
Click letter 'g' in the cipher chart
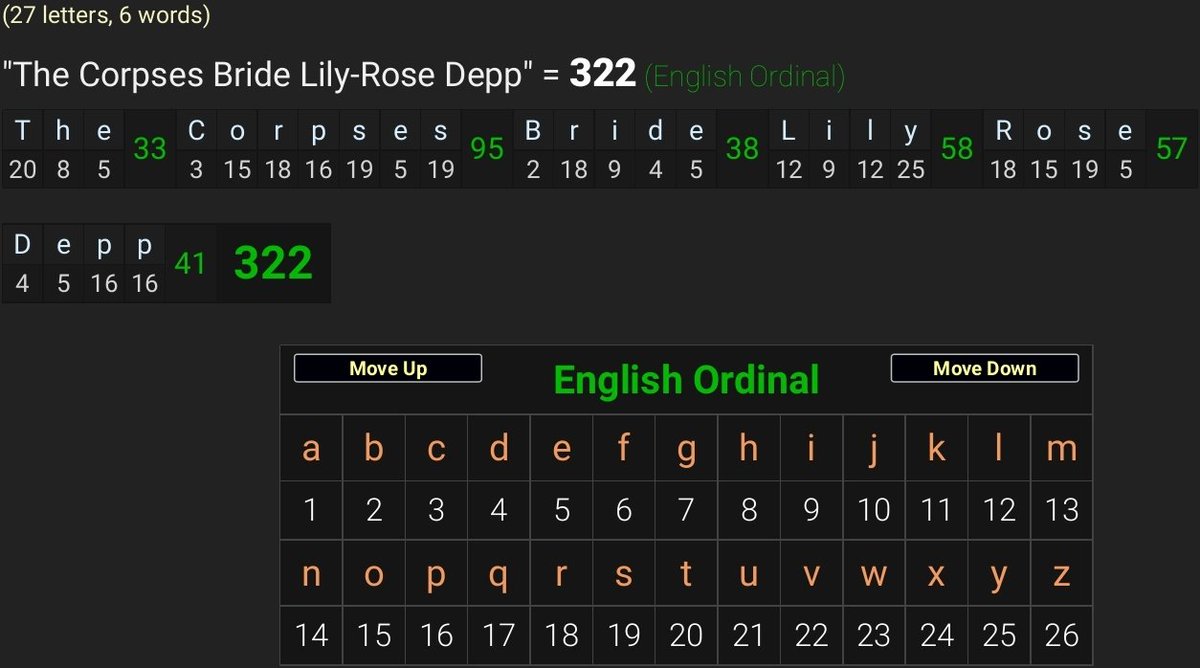(686, 449)
